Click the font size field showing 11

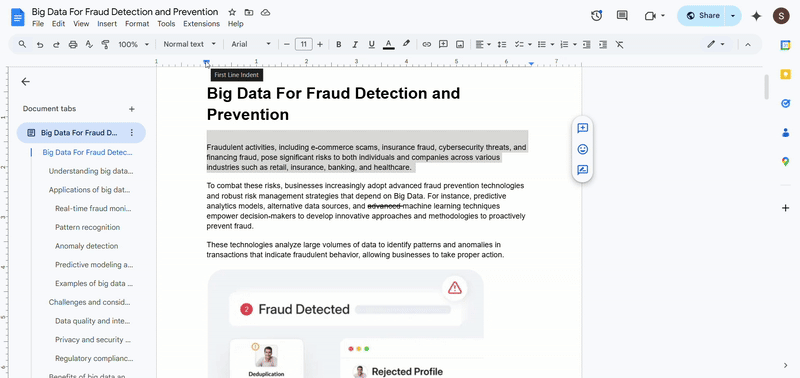pyautogui.click(x=304, y=44)
